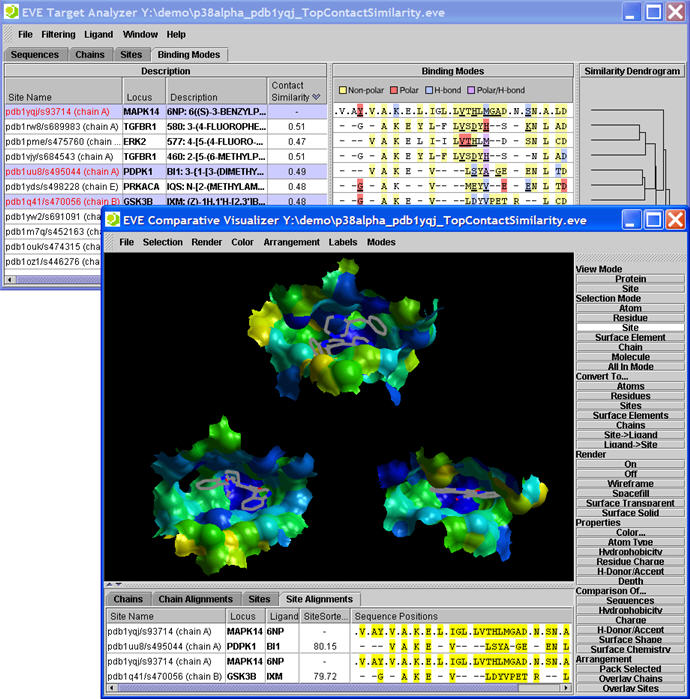Viewport: 690px width, 699px height.
Task: Open the Arrangement menu in Visualizer
Action: [292, 242]
